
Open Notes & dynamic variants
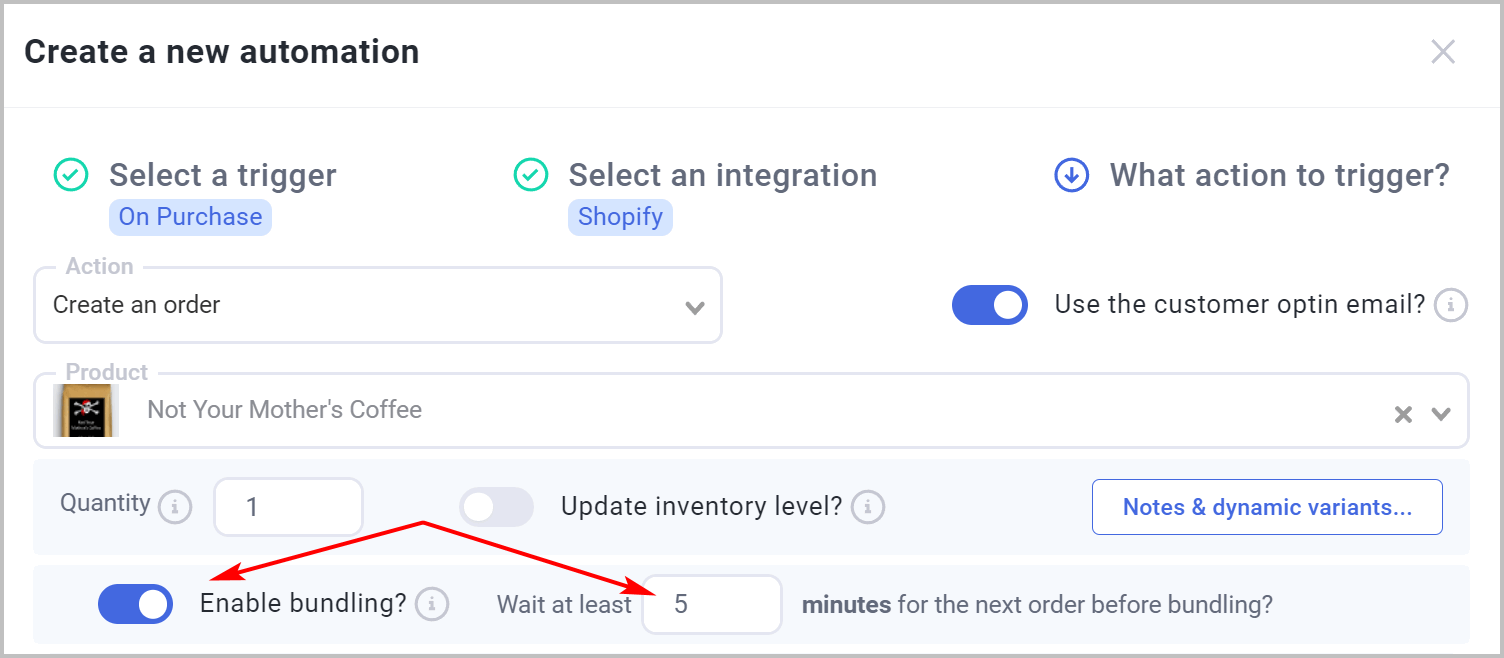(x=1267, y=507)
